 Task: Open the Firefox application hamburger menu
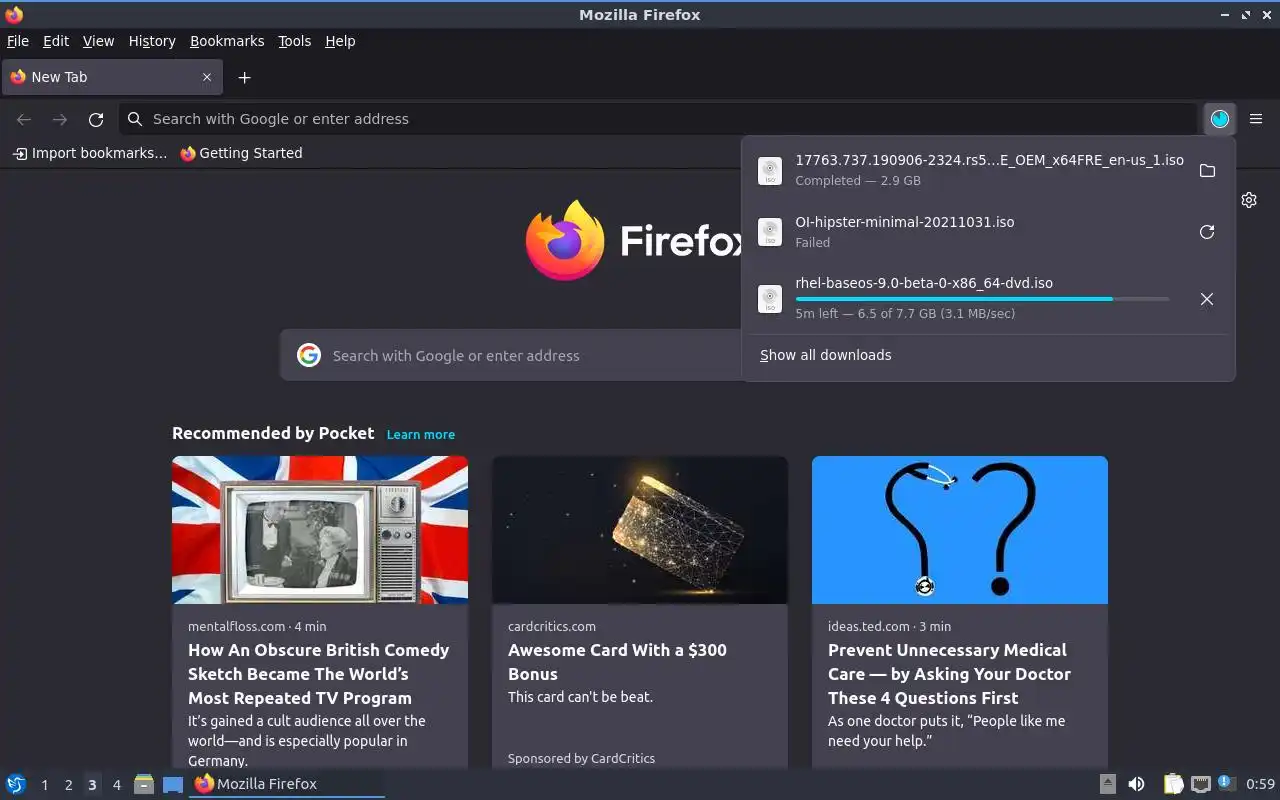1256,119
